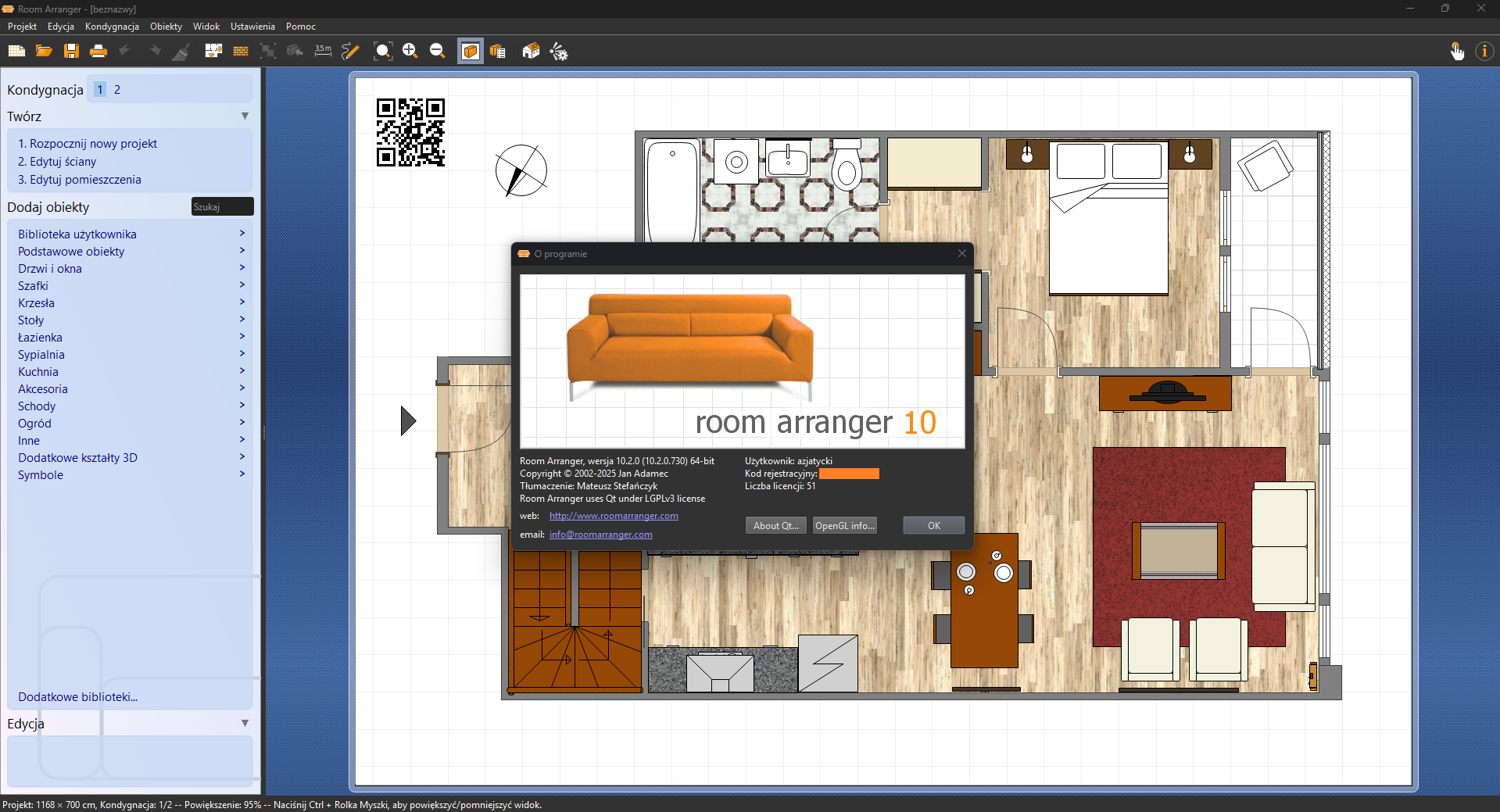Expand the Łazienka category
The height and width of the screenshot is (812, 1500).
point(130,337)
